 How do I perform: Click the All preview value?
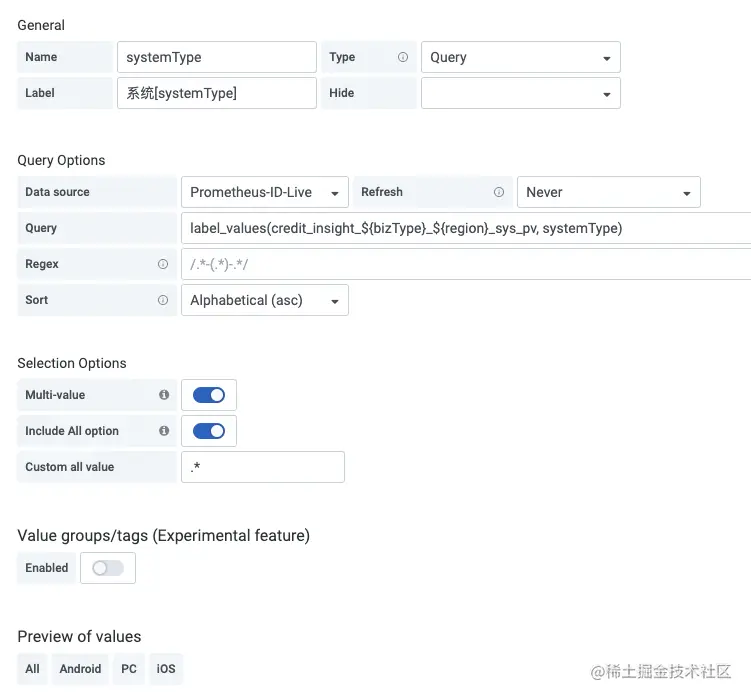pos(32,669)
